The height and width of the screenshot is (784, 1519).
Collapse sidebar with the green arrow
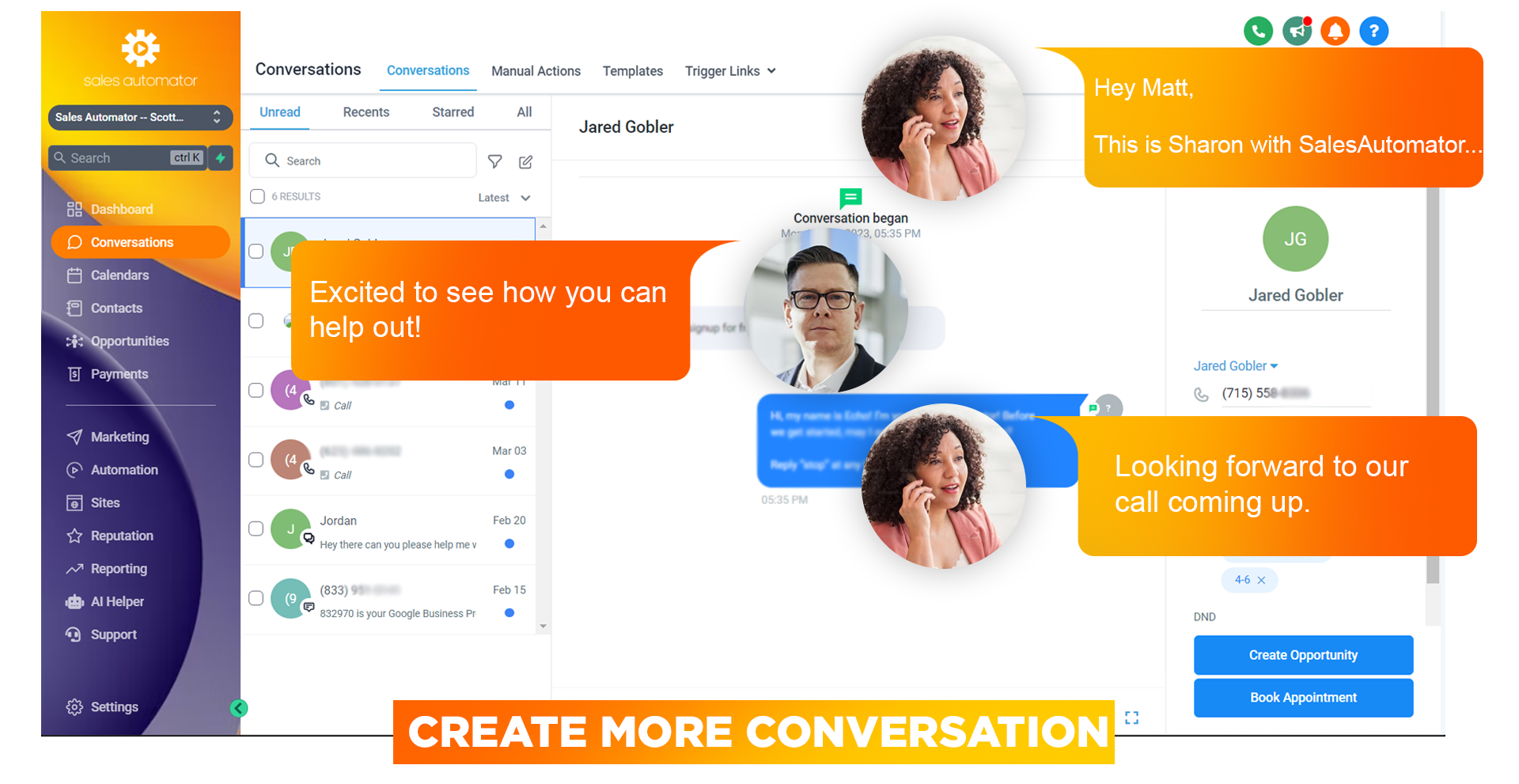239,708
